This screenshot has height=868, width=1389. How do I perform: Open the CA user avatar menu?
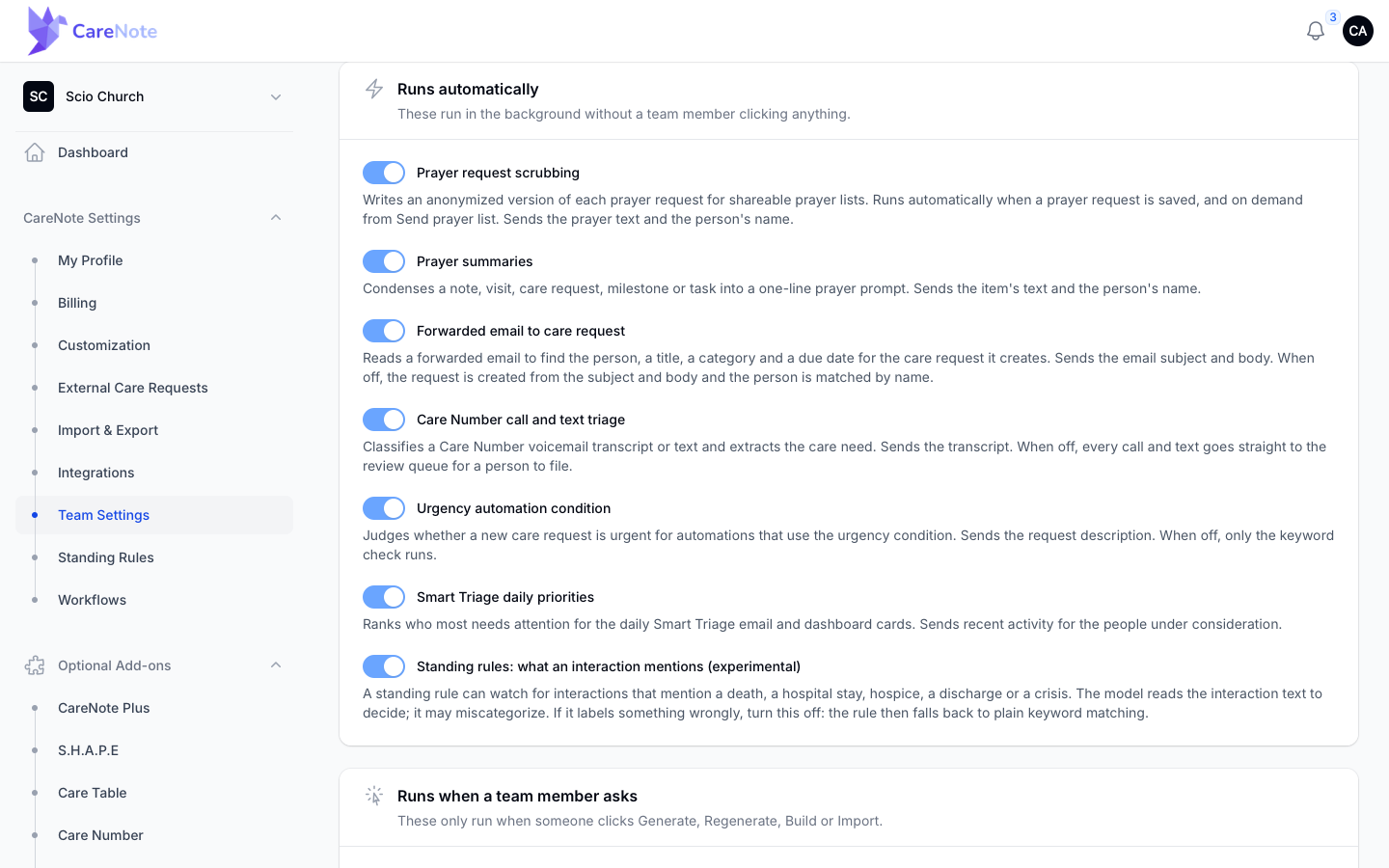pos(1358,31)
